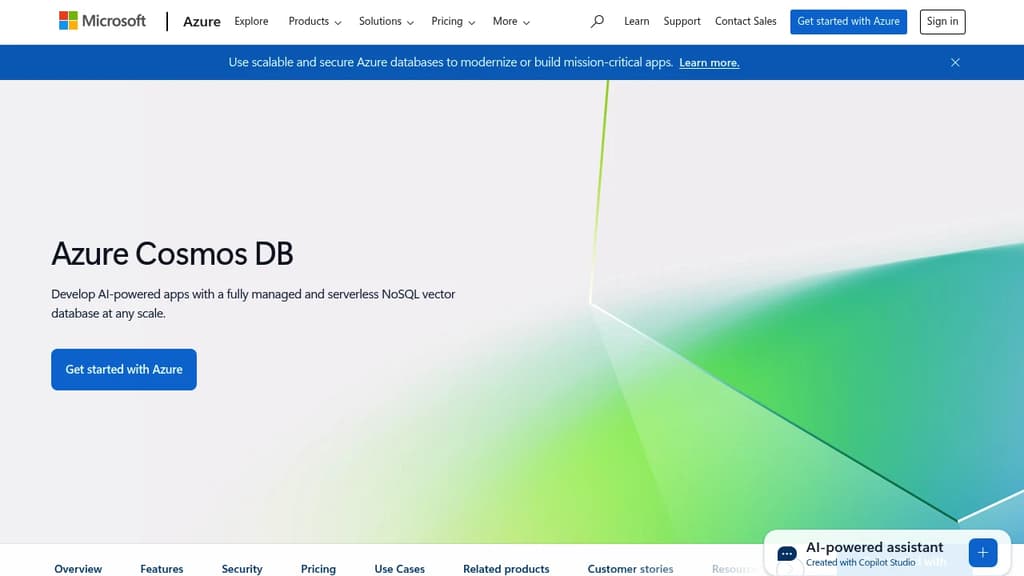Open the Azure home link

[202, 22]
